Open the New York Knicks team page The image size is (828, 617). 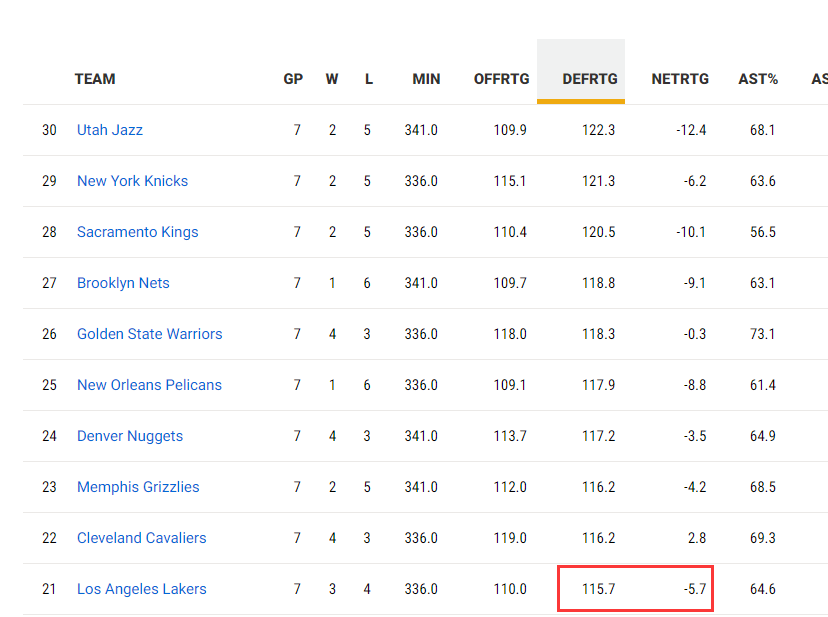pyautogui.click(x=132, y=181)
